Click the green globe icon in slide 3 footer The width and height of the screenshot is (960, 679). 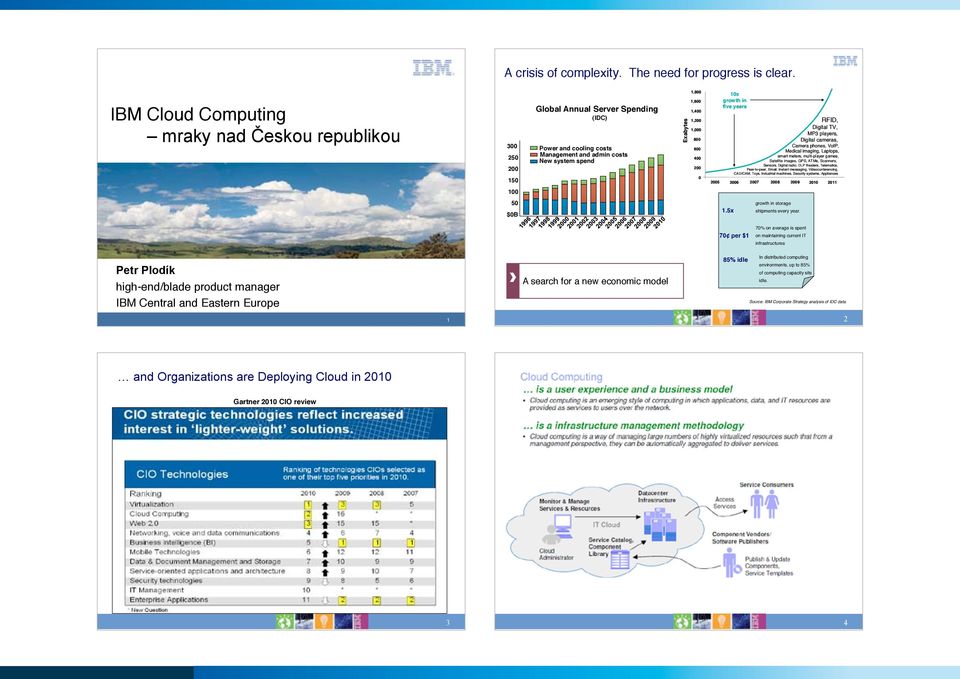pos(284,621)
